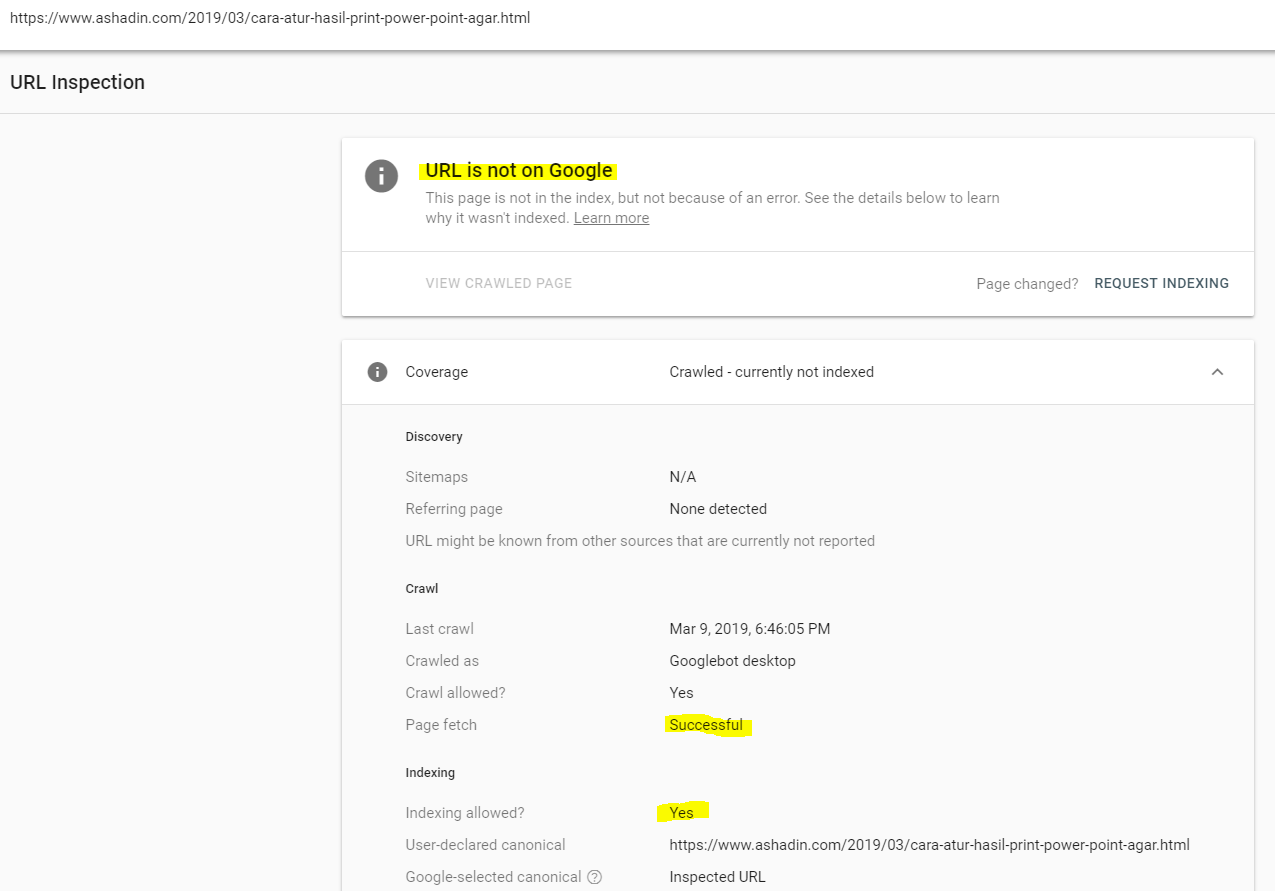Open the Learn more link
The height and width of the screenshot is (891, 1275).
611,218
